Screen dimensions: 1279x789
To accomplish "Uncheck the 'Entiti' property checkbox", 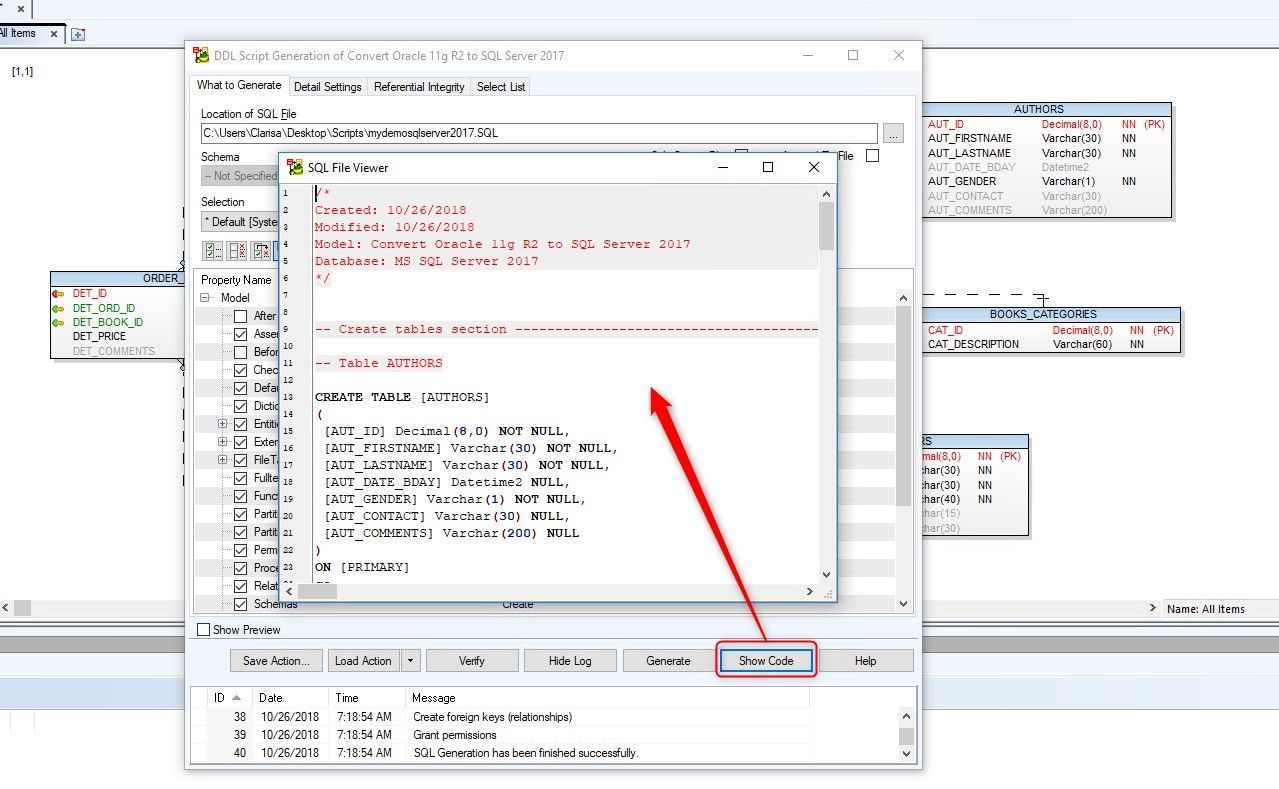I will [x=240, y=424].
